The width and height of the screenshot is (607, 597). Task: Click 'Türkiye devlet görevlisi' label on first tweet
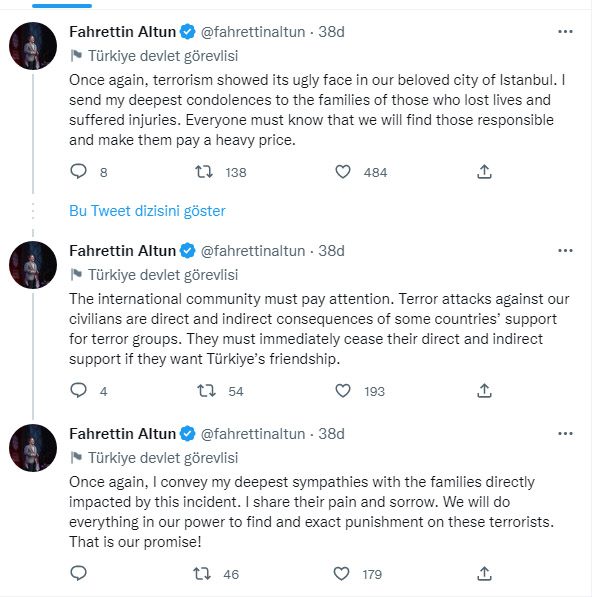162,55
